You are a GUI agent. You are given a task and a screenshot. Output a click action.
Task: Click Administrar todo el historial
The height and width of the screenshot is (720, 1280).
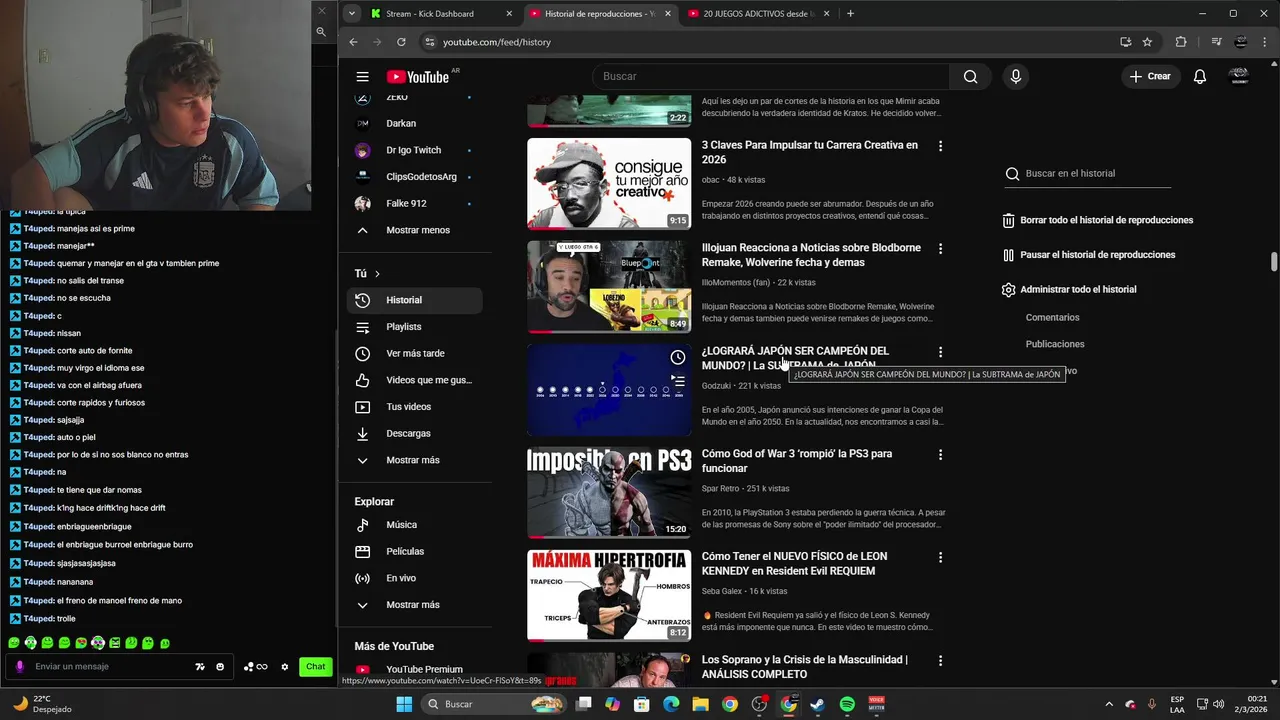click(1070, 290)
